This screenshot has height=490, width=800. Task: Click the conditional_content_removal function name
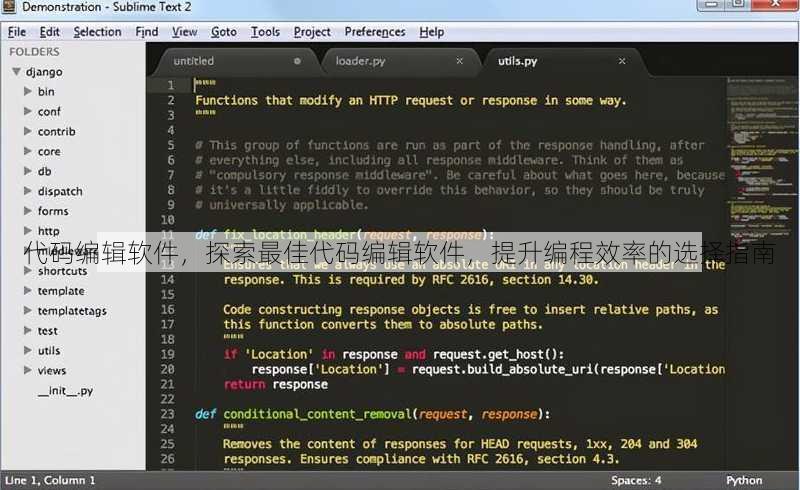pyautogui.click(x=317, y=414)
